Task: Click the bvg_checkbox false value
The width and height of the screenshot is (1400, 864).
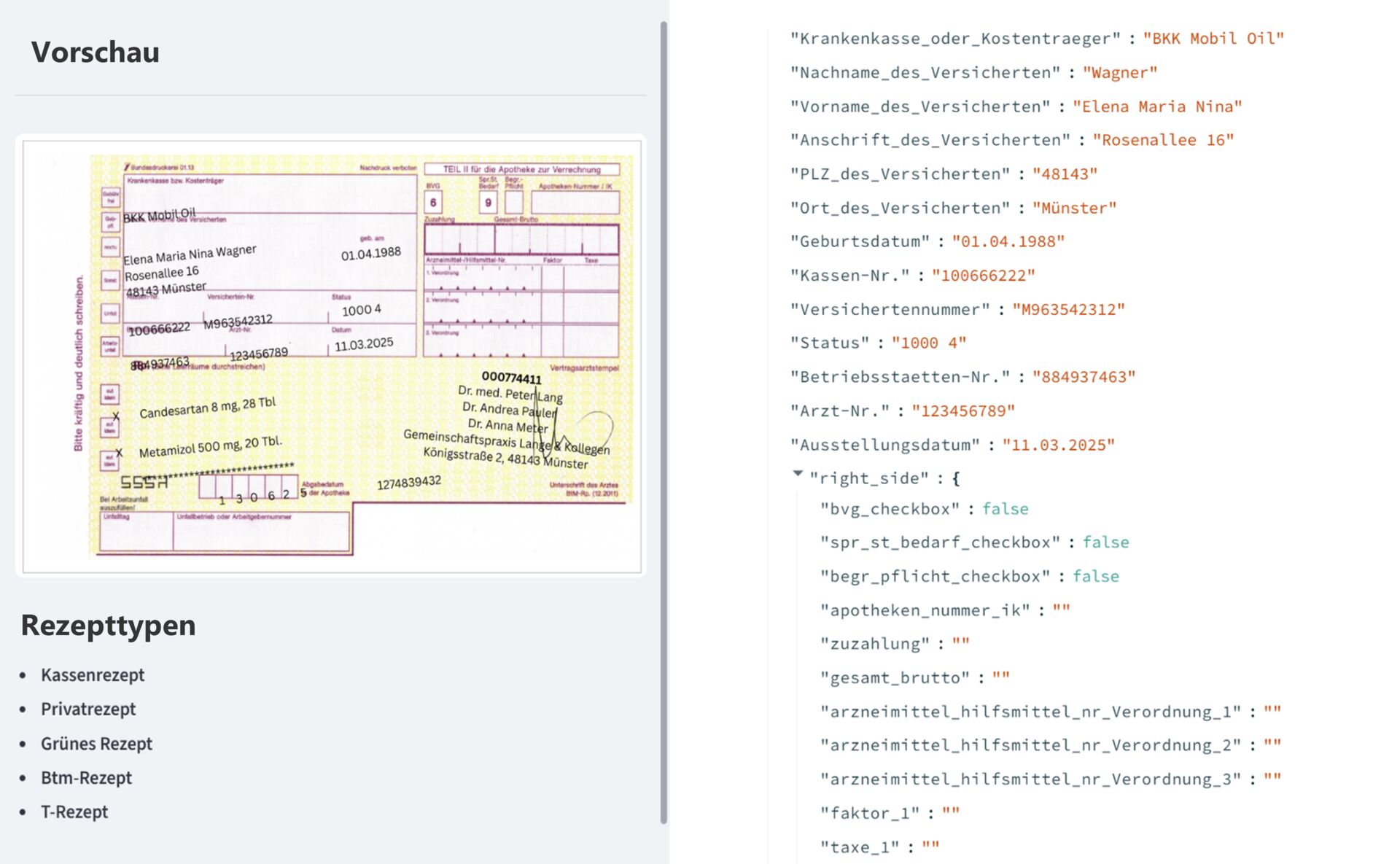Action: coord(1005,509)
